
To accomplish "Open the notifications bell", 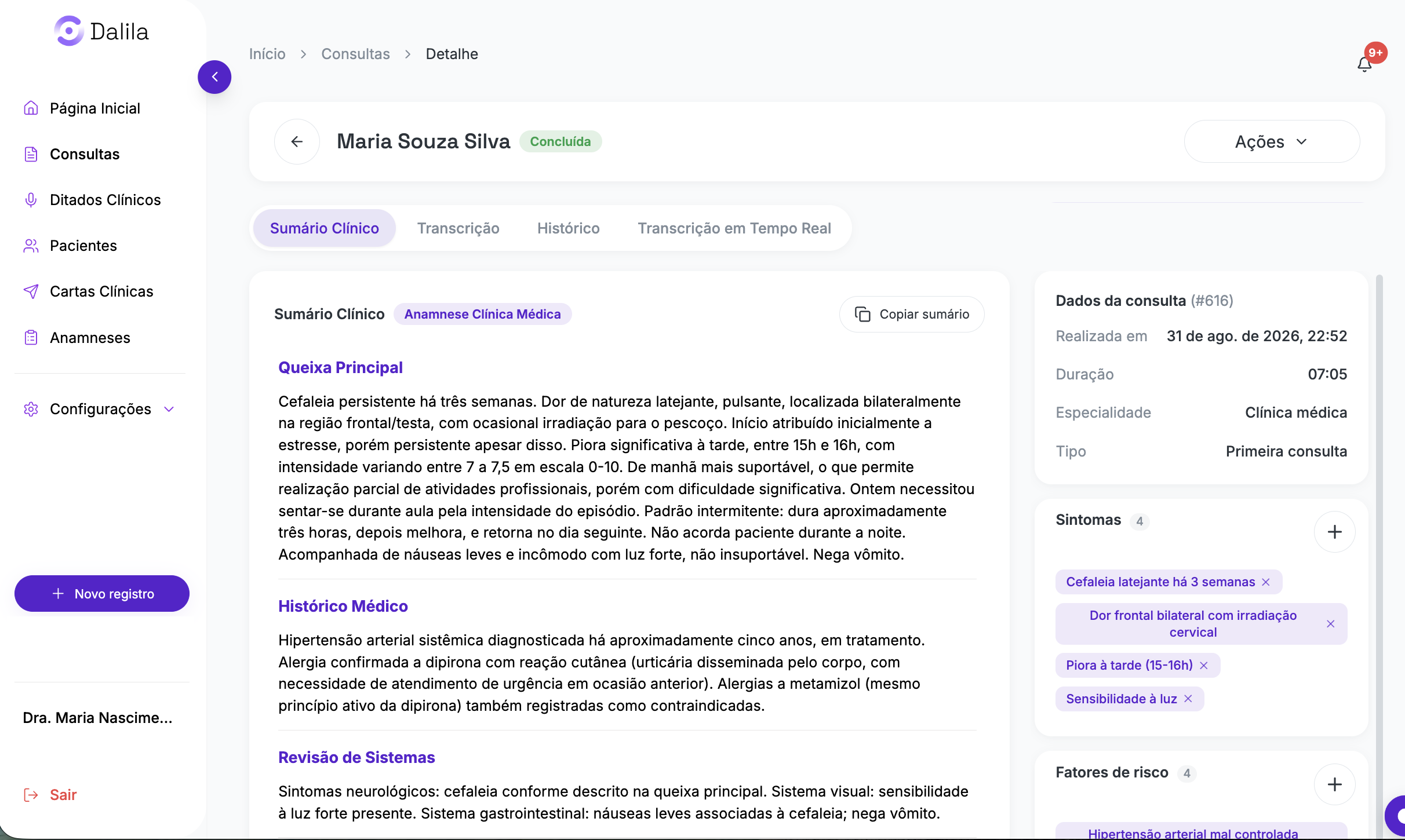I will (x=1364, y=64).
